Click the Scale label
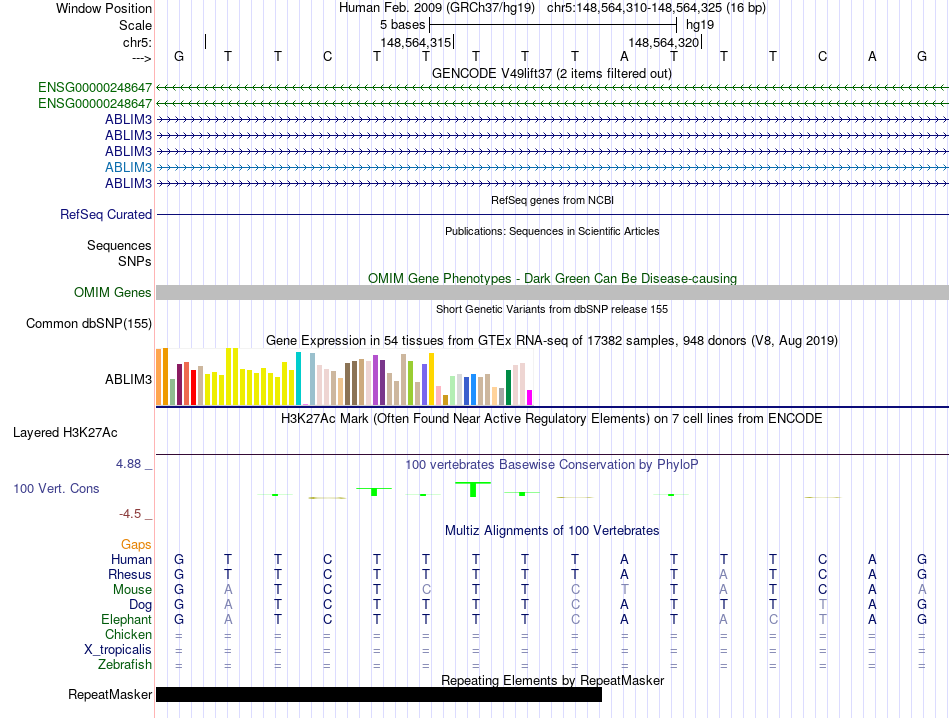 [x=135, y=25]
